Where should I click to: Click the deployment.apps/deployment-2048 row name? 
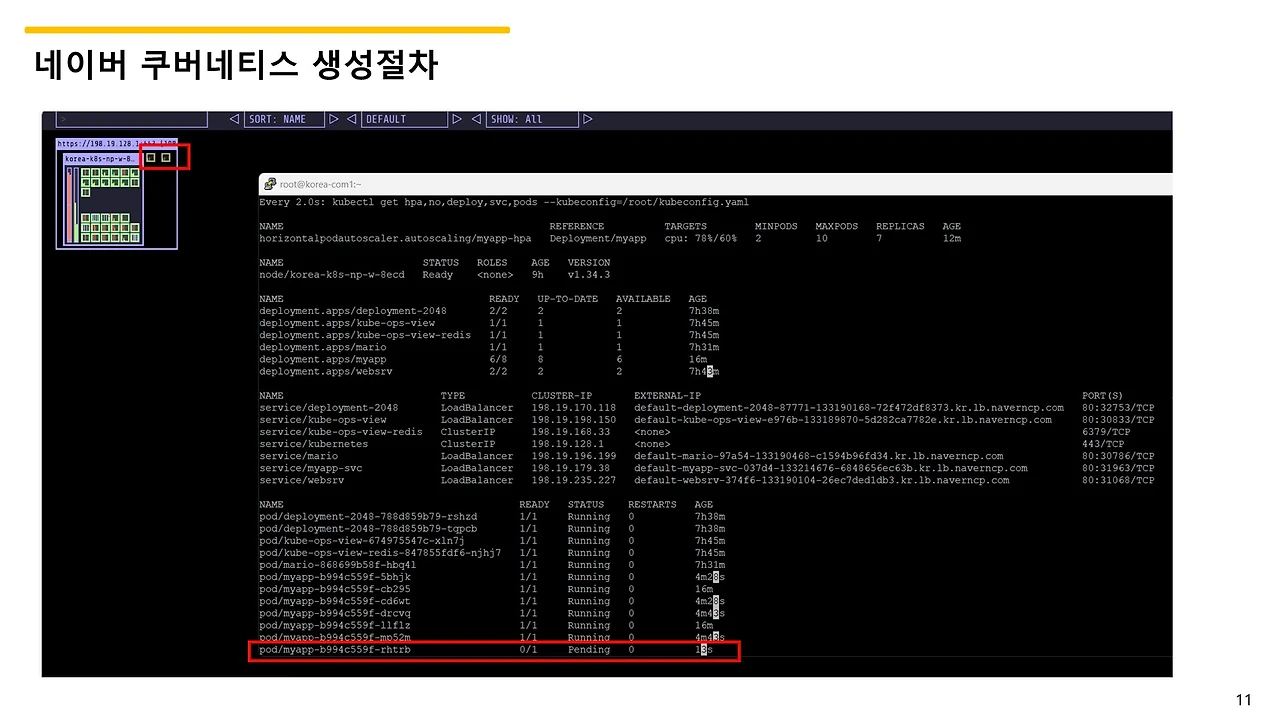click(353, 311)
